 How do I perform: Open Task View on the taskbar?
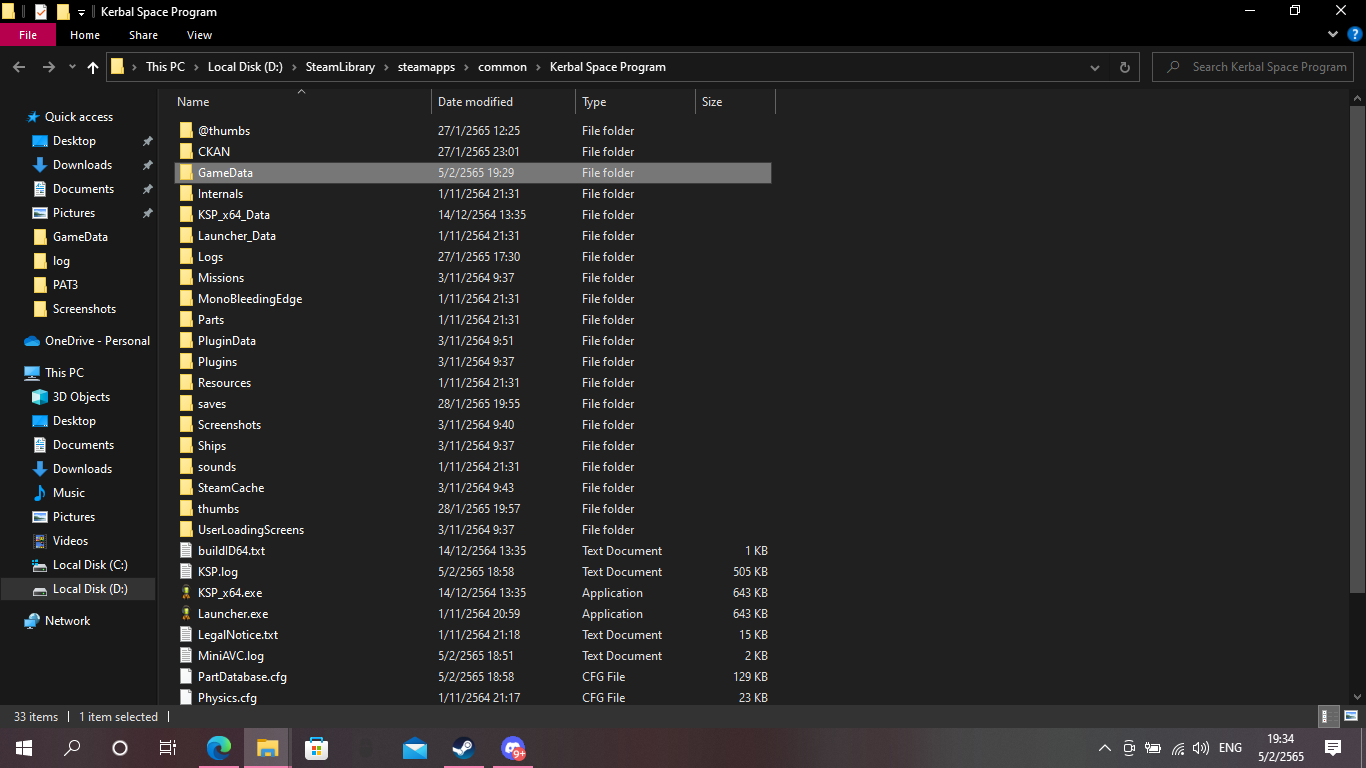coord(168,748)
